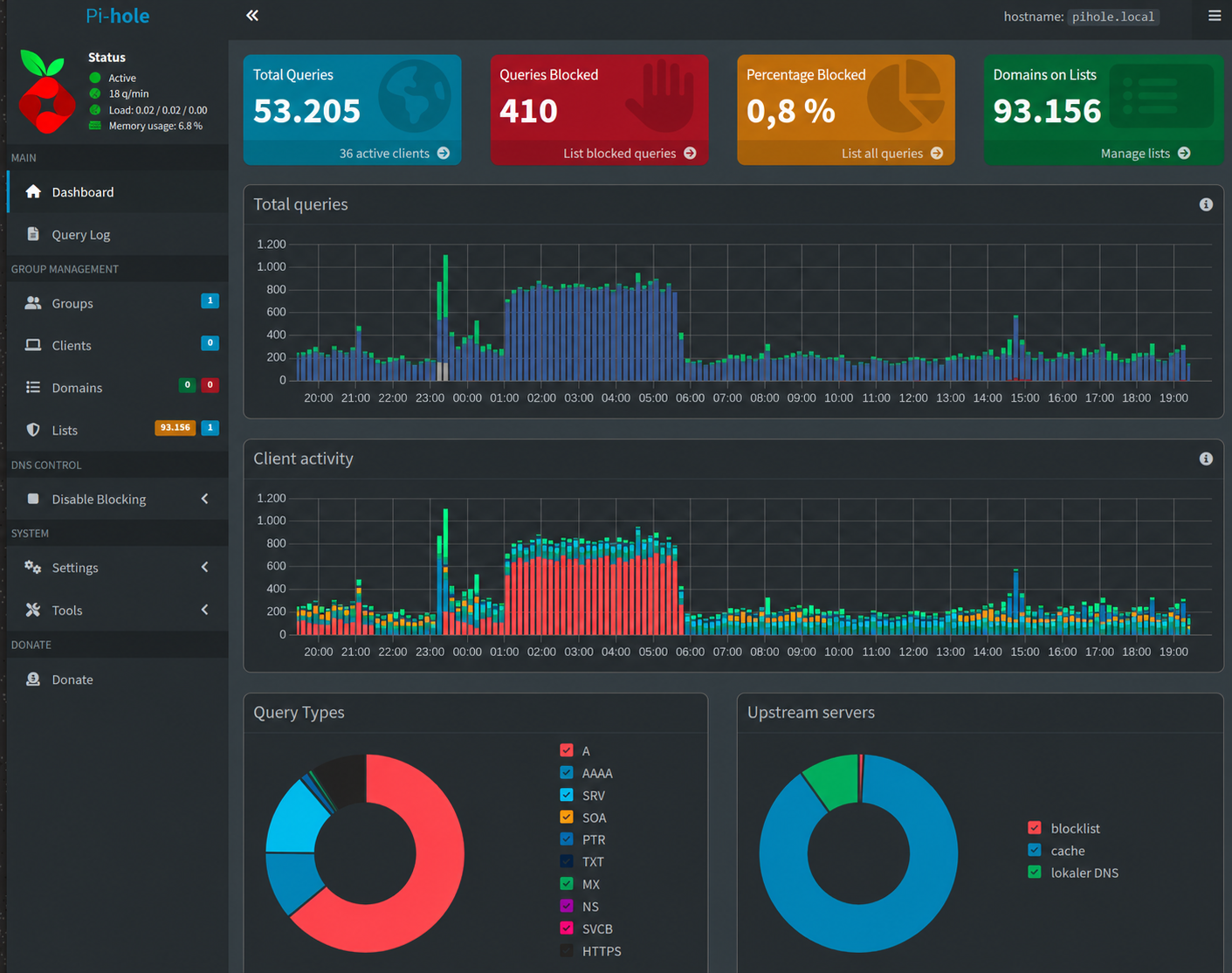Viewport: 1232px width, 973px height.
Task: Collapse the sidebar with the double-chevron icon
Action: tap(252, 16)
